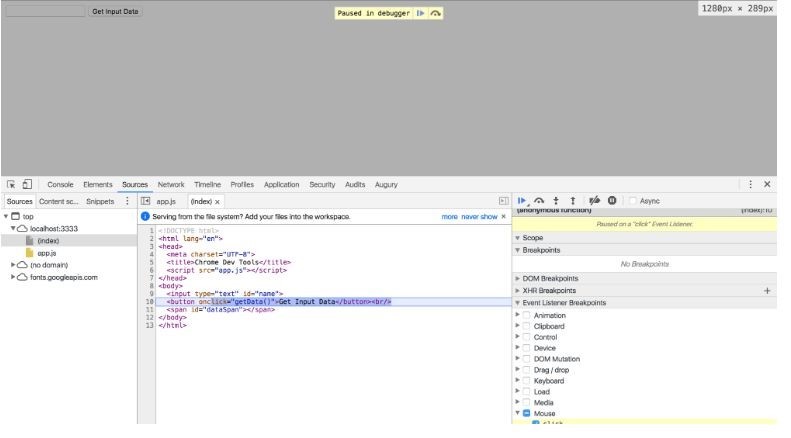Toggle device toolbar icon in DevTools
This screenshot has width=791, height=438.
tap(26, 184)
